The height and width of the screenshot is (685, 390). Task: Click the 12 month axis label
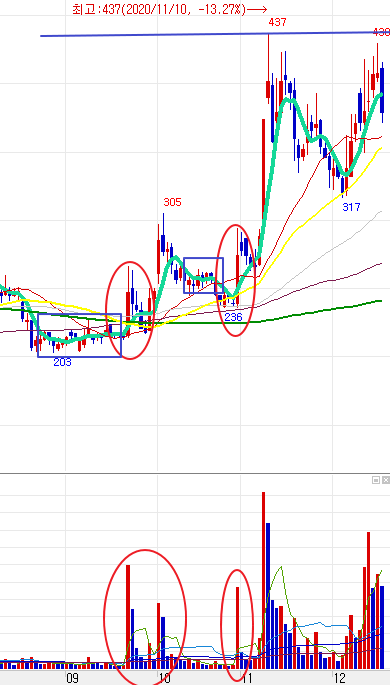pyautogui.click(x=339, y=678)
